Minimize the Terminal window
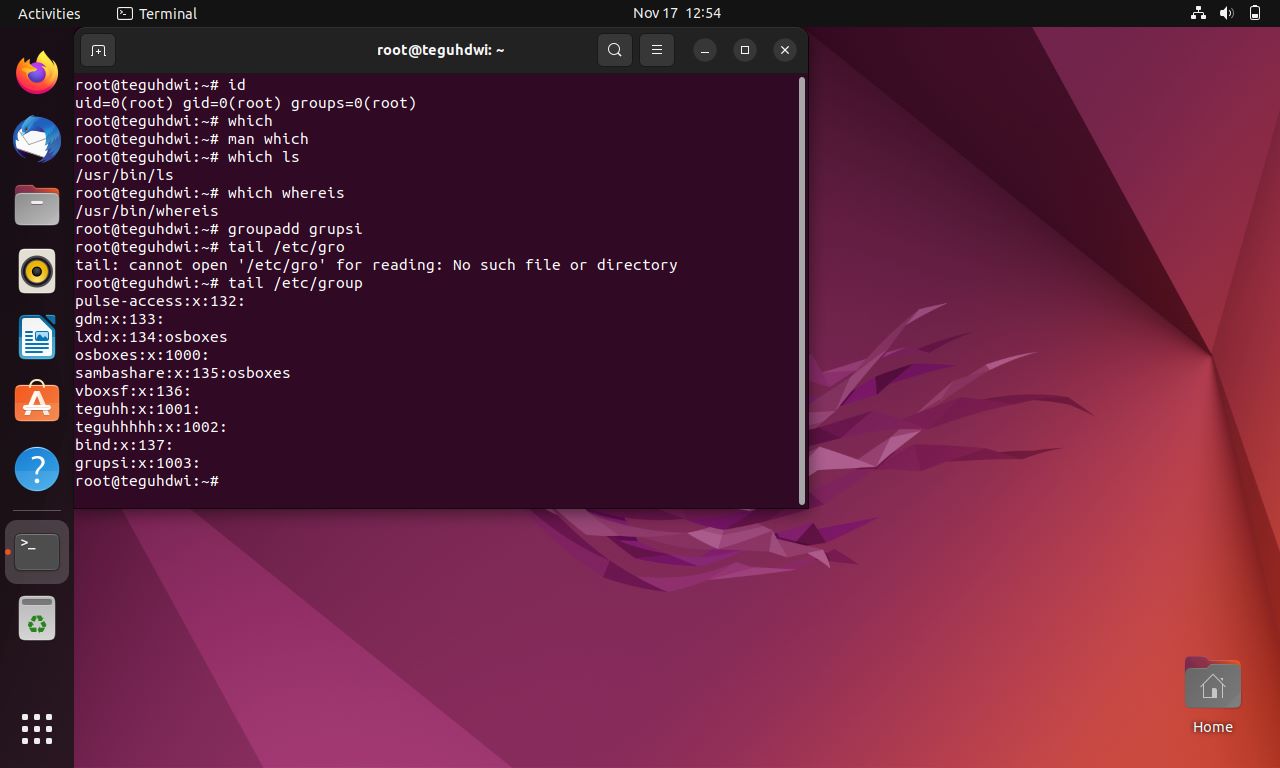The width and height of the screenshot is (1280, 768). pos(705,50)
